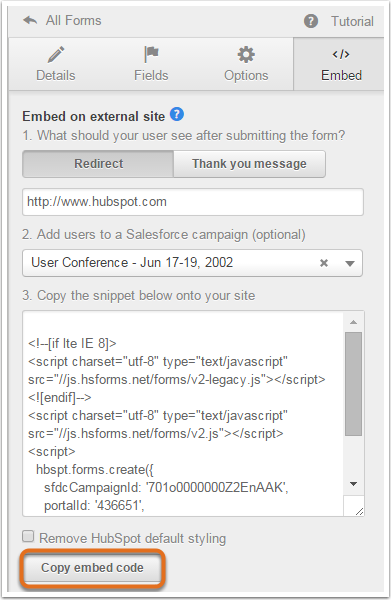Clear the selected Salesforce campaign with the x
This screenshot has width=391, height=600.
(324, 263)
